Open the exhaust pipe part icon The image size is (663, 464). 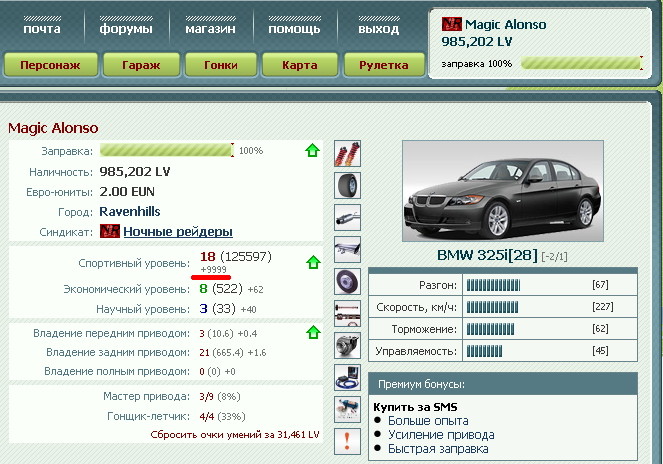[347, 217]
